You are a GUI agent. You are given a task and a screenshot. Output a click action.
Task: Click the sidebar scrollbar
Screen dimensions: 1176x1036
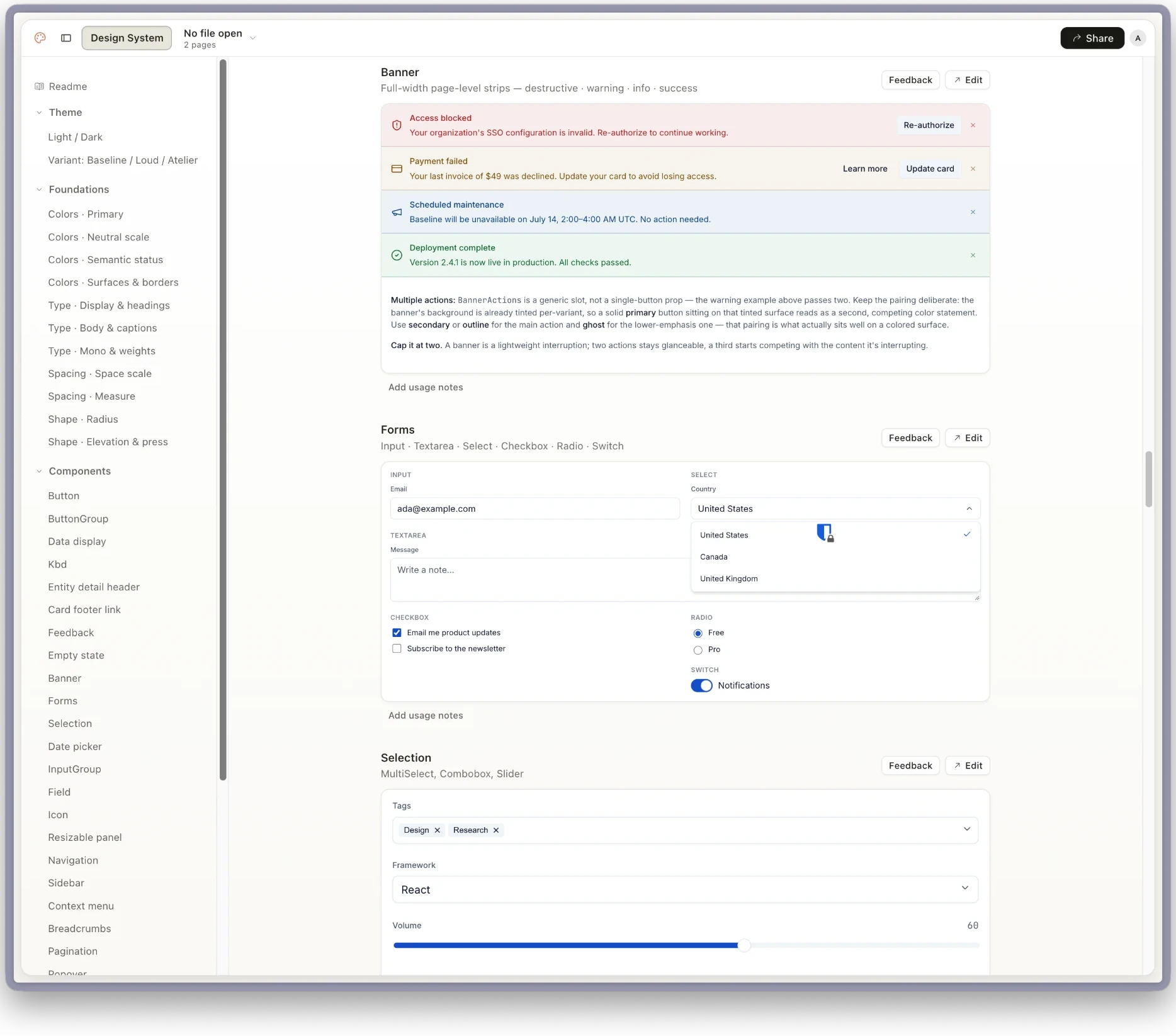(223, 420)
